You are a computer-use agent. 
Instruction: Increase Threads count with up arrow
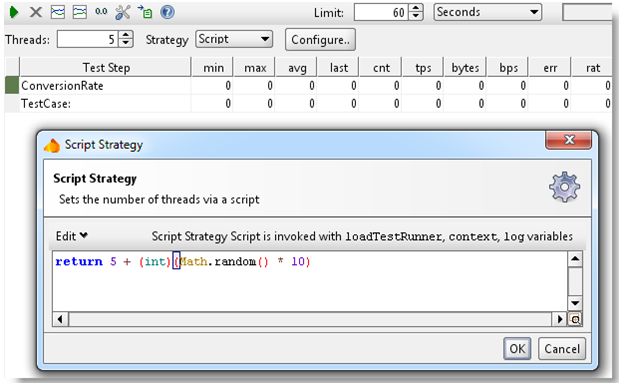pos(126,35)
